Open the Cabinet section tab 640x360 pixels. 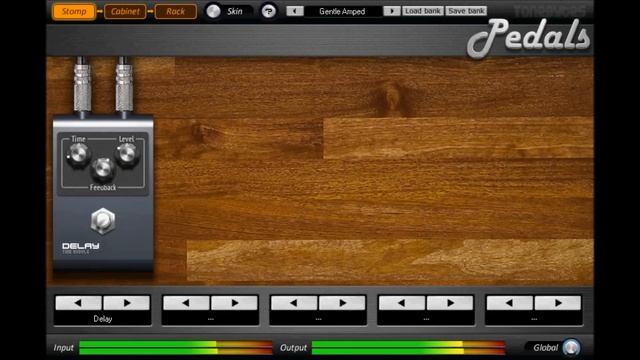[x=125, y=11]
